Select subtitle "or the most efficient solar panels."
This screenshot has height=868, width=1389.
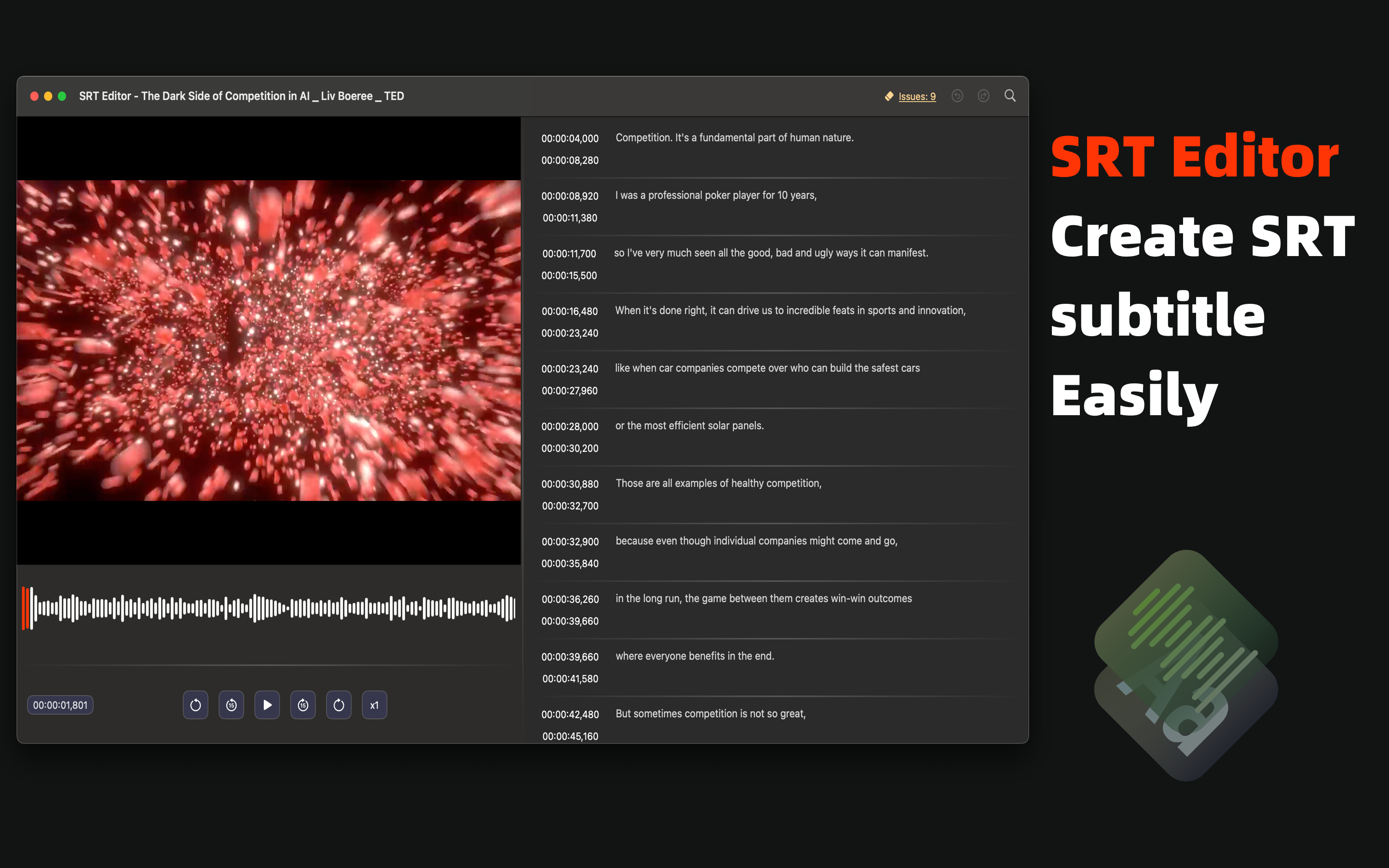(689, 426)
